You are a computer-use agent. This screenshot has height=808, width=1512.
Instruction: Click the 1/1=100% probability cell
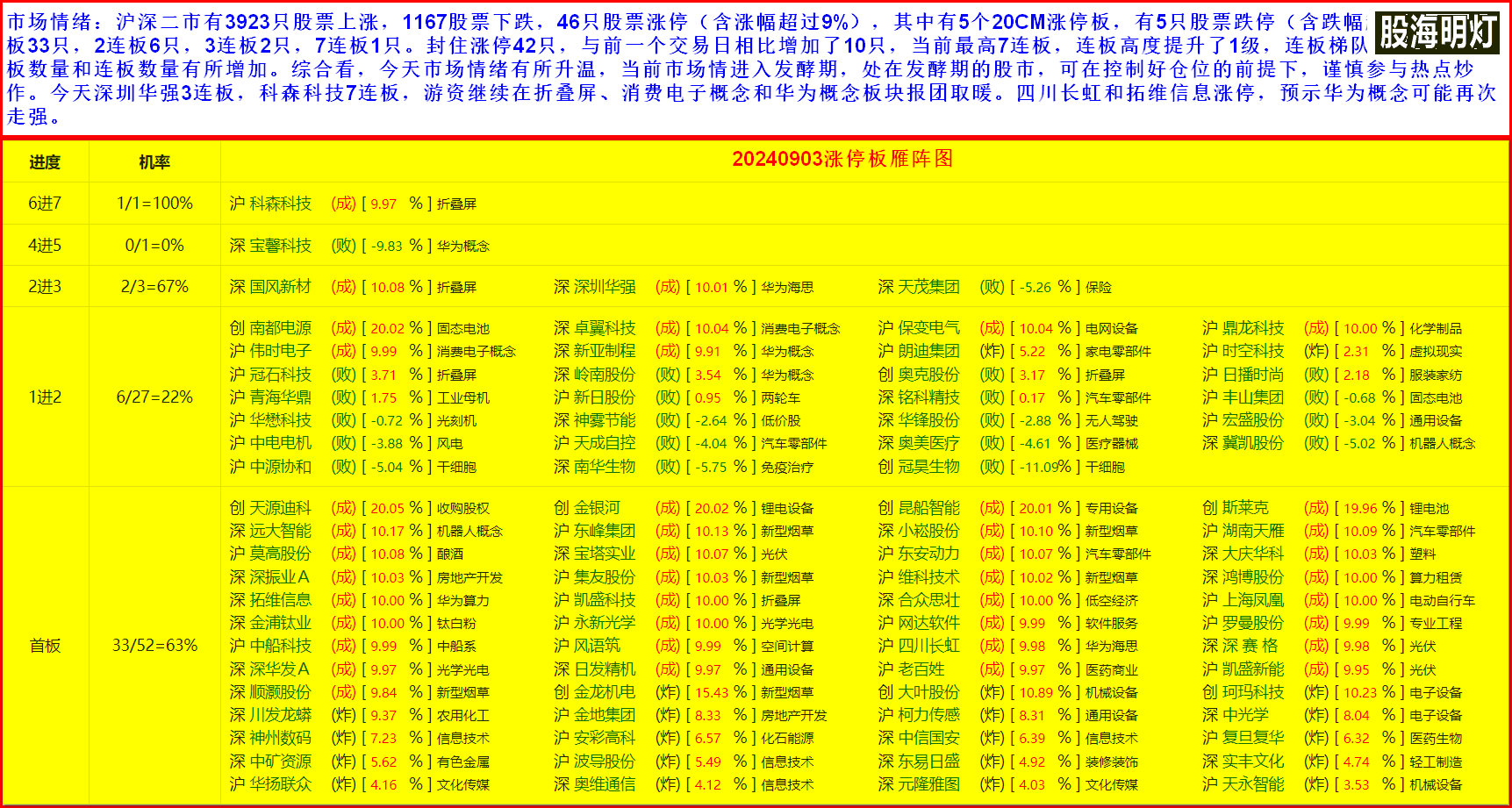pyautogui.click(x=154, y=204)
